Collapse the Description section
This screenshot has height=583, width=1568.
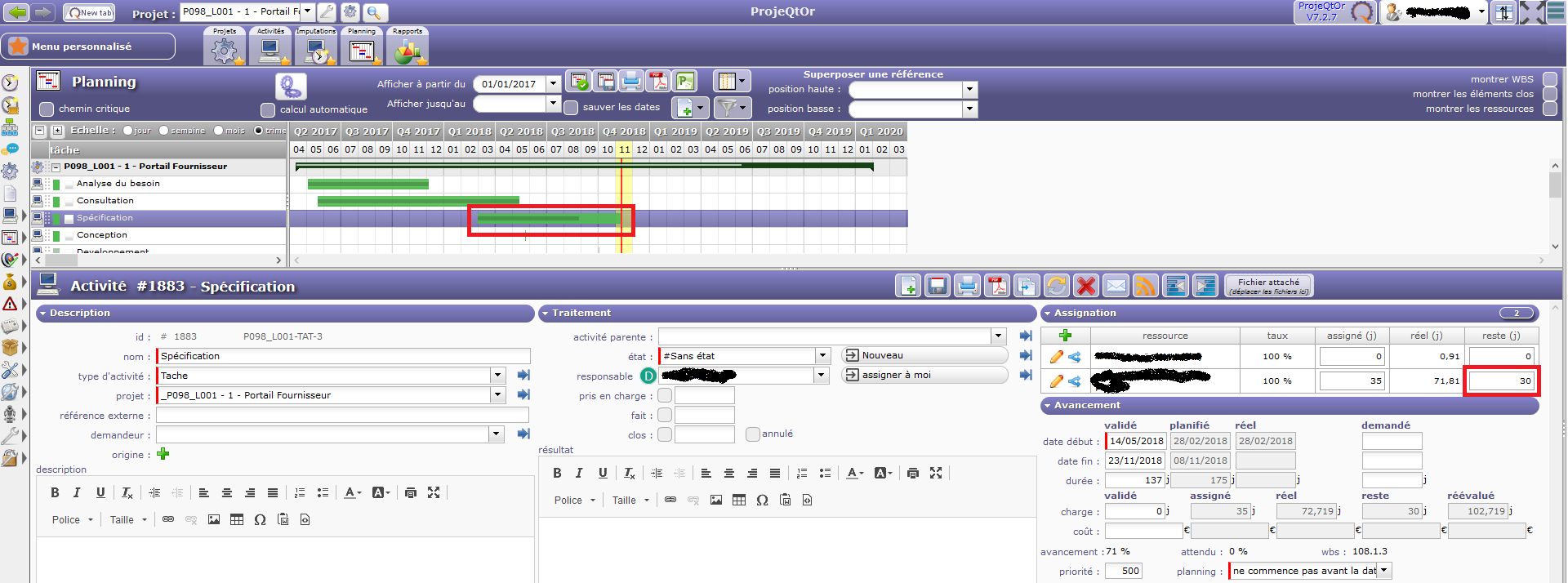tap(42, 314)
